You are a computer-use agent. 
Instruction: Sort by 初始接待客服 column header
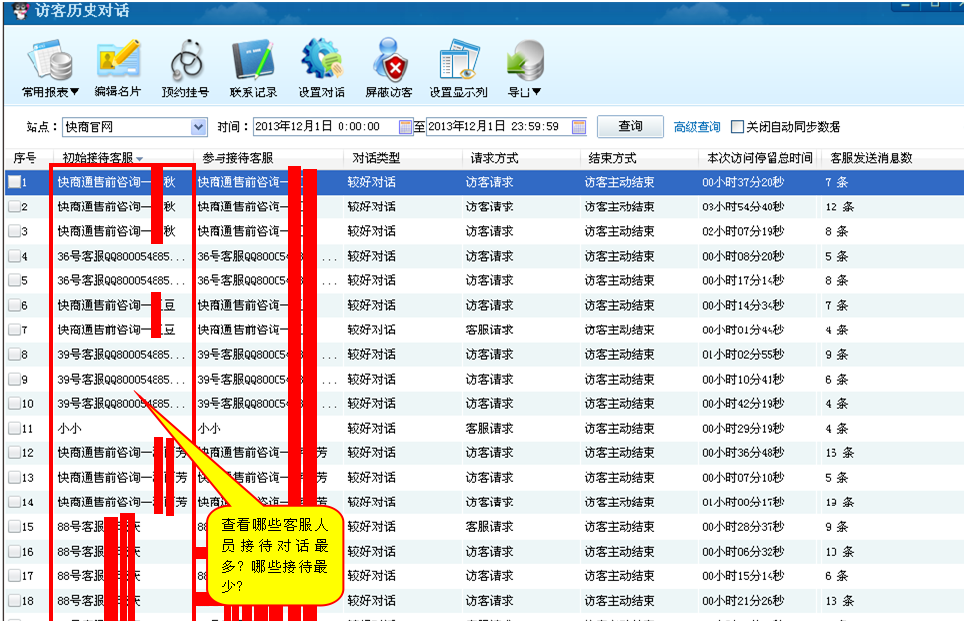tap(102, 158)
